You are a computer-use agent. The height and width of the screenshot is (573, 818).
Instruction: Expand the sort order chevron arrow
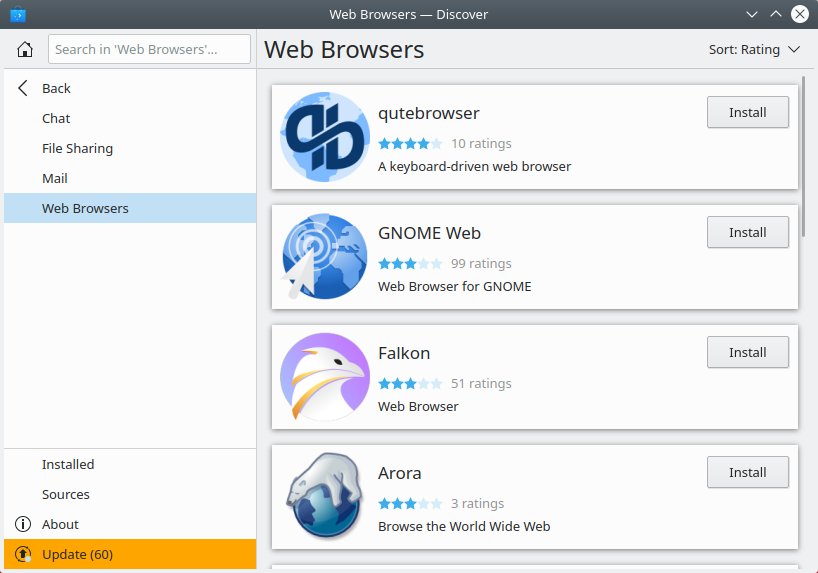coord(794,50)
